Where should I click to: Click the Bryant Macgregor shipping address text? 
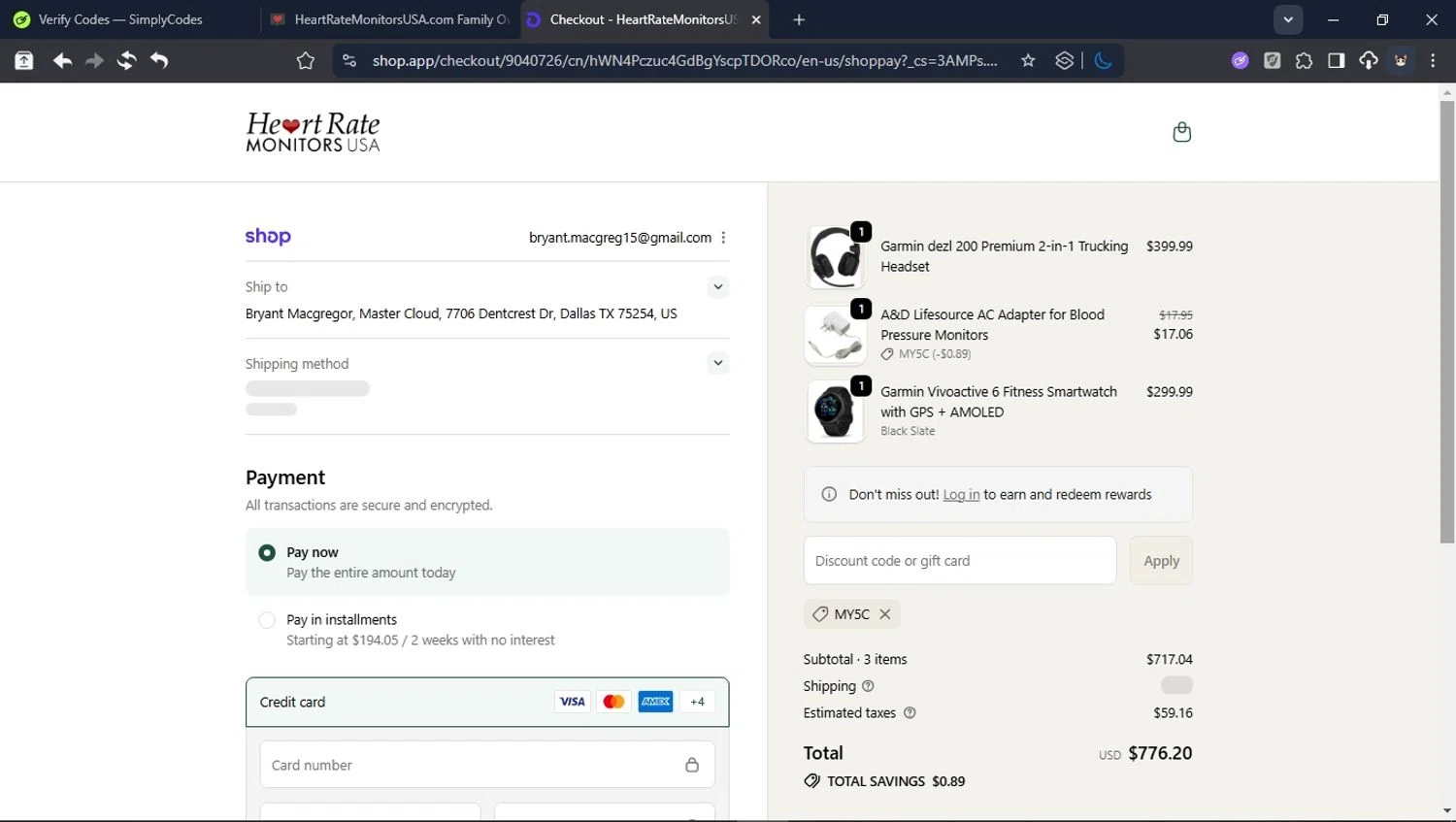[461, 313]
